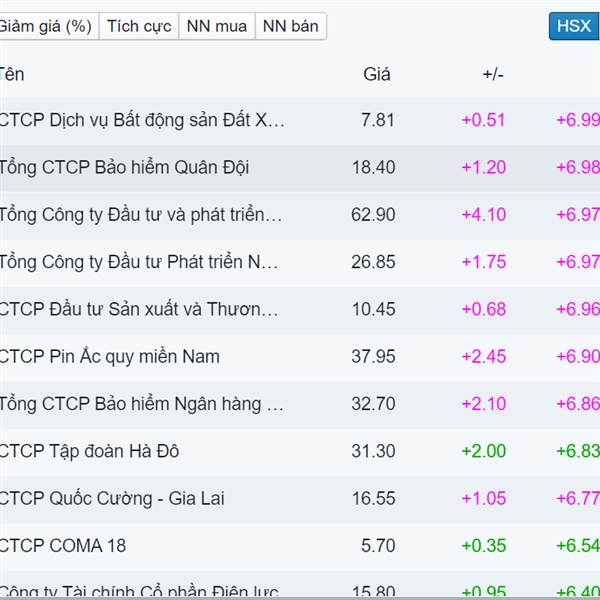Viewport: 600px width, 600px height.
Task: Open the NN mua tab
Action: point(217,26)
